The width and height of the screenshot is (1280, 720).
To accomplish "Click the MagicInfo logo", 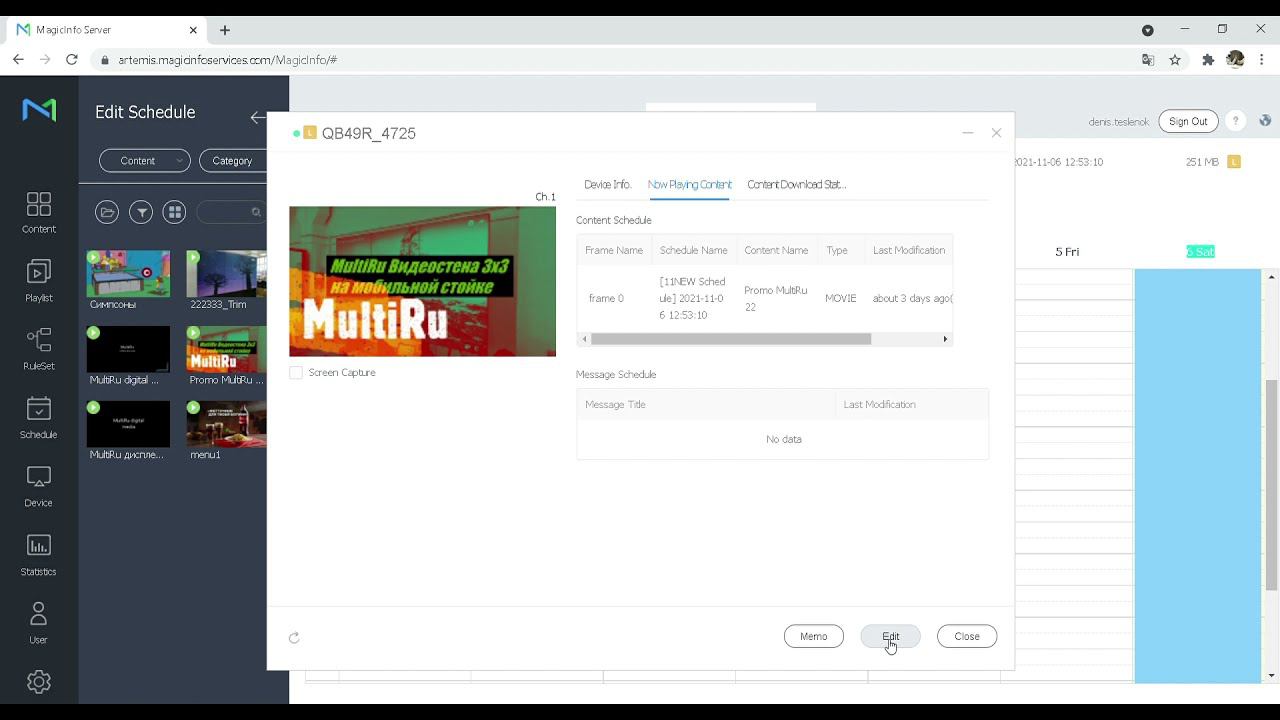I will [x=39, y=109].
